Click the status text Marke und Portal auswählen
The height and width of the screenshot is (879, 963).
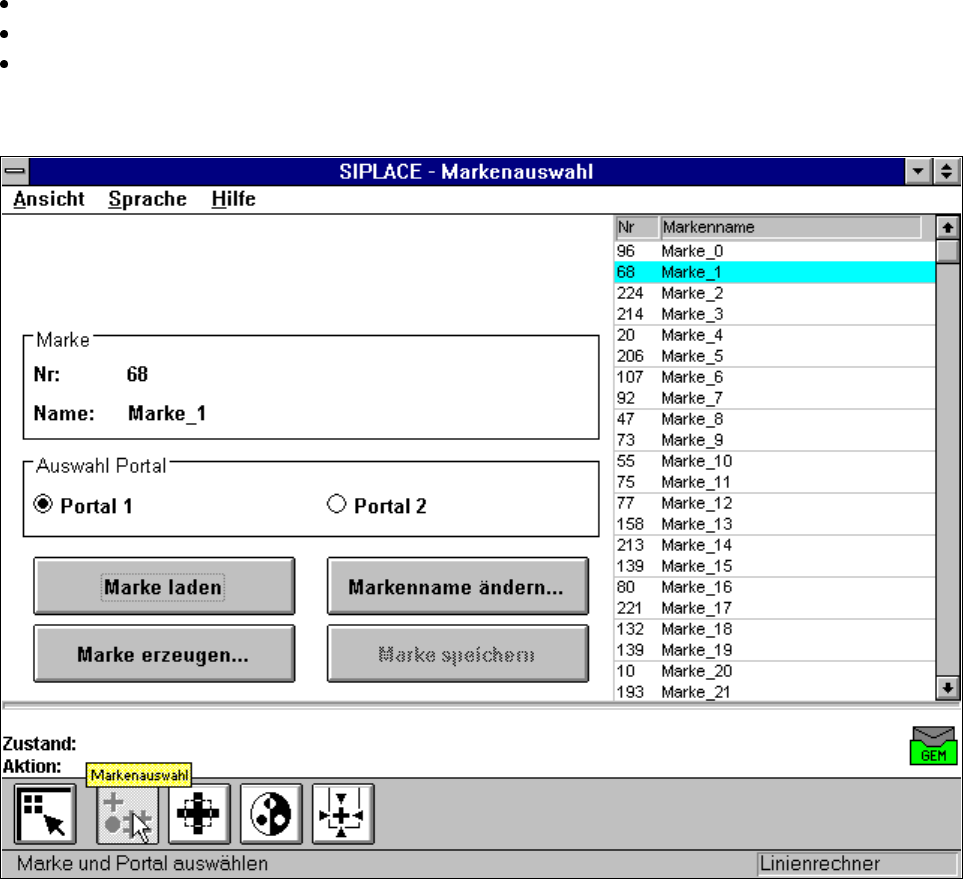[142, 864]
